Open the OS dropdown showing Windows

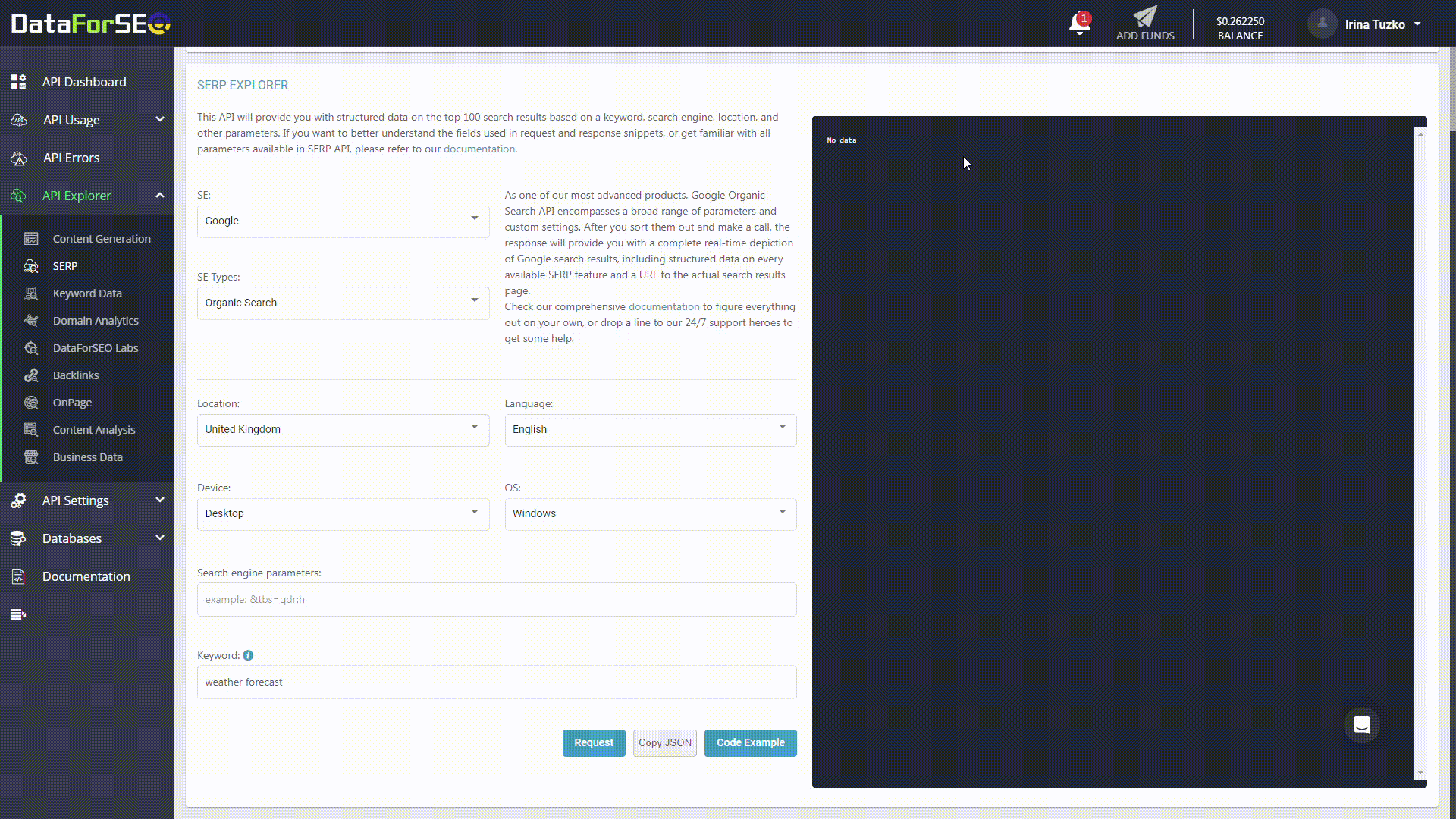pos(651,513)
